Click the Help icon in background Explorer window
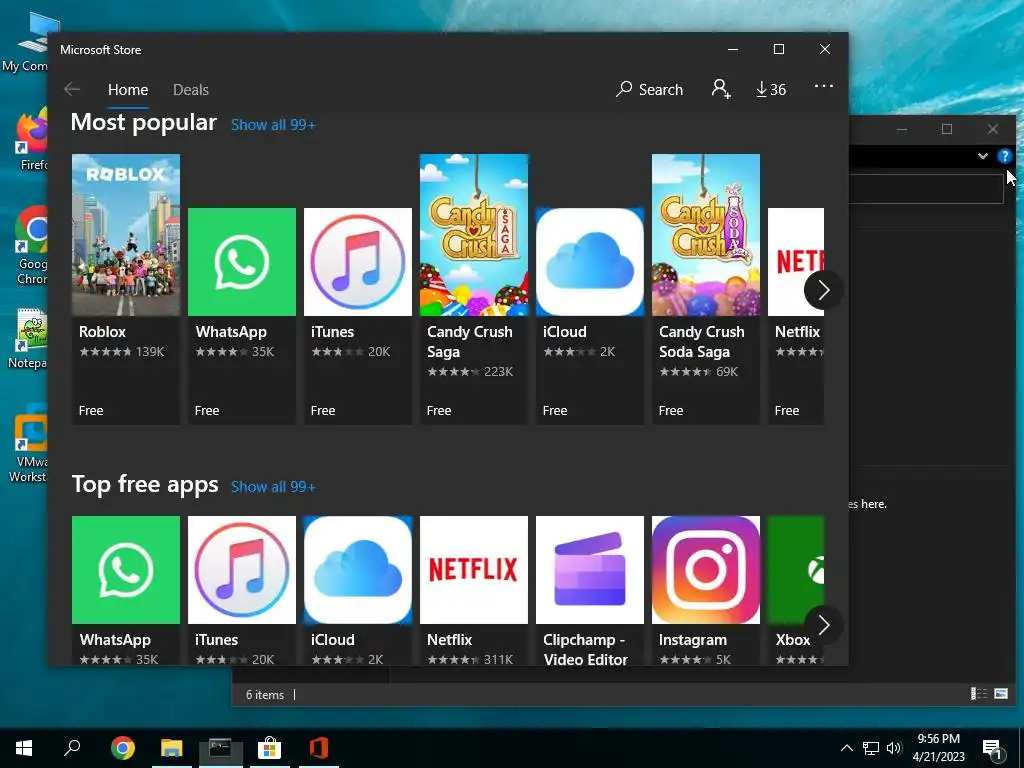This screenshot has width=1024, height=768. (x=1004, y=156)
